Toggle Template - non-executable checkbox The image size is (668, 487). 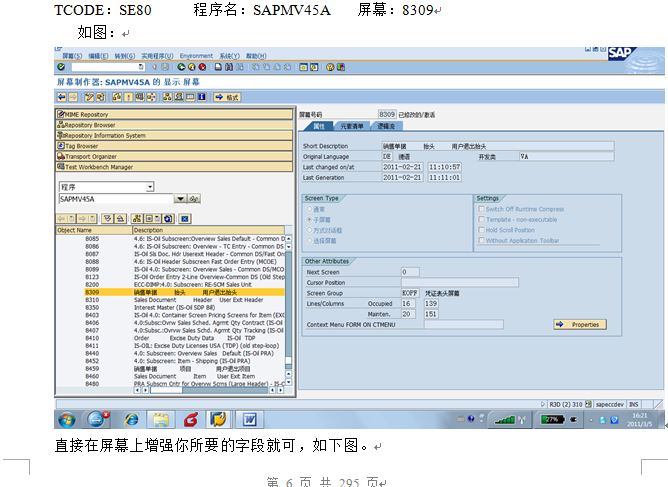point(481,219)
